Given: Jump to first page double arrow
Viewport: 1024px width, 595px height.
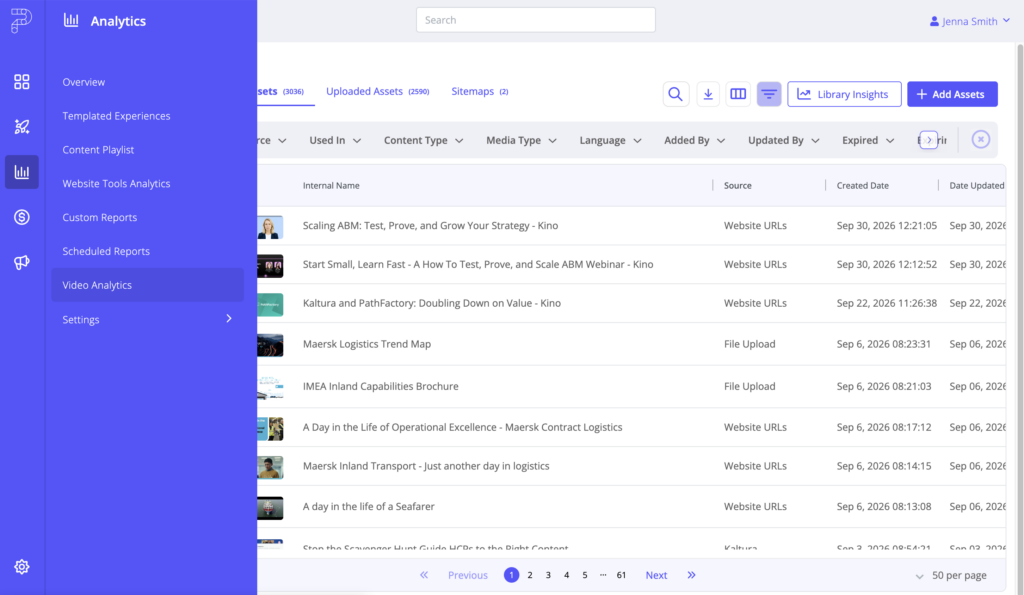Looking at the screenshot, I should pos(424,575).
